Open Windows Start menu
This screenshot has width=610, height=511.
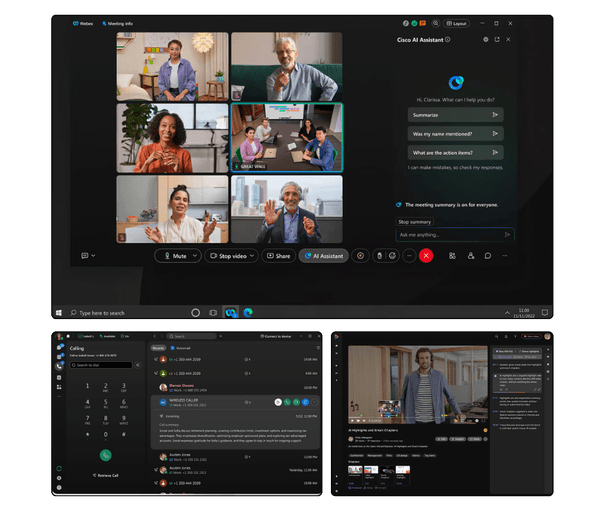pos(59,313)
